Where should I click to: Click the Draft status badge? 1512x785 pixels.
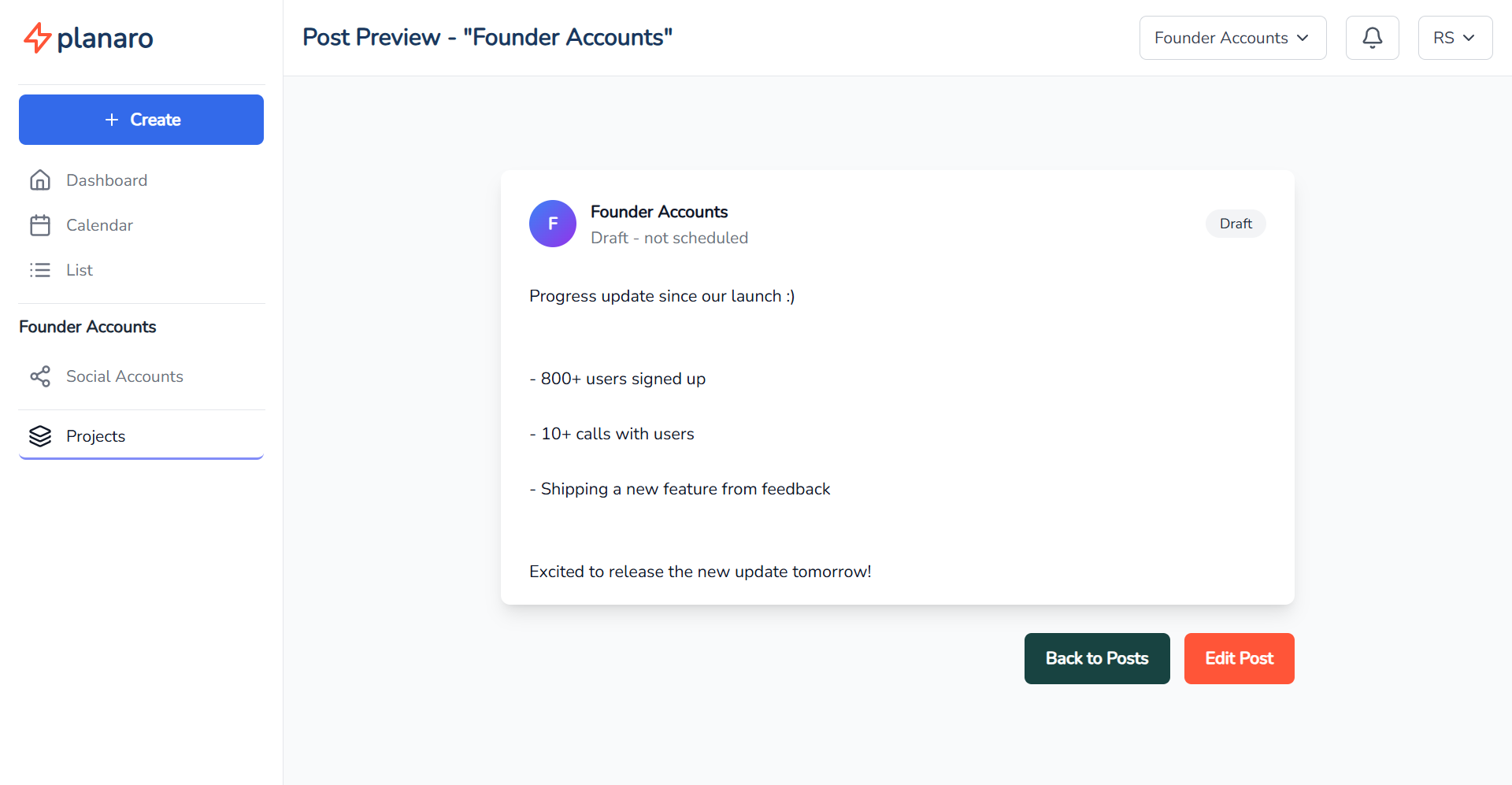tap(1235, 224)
